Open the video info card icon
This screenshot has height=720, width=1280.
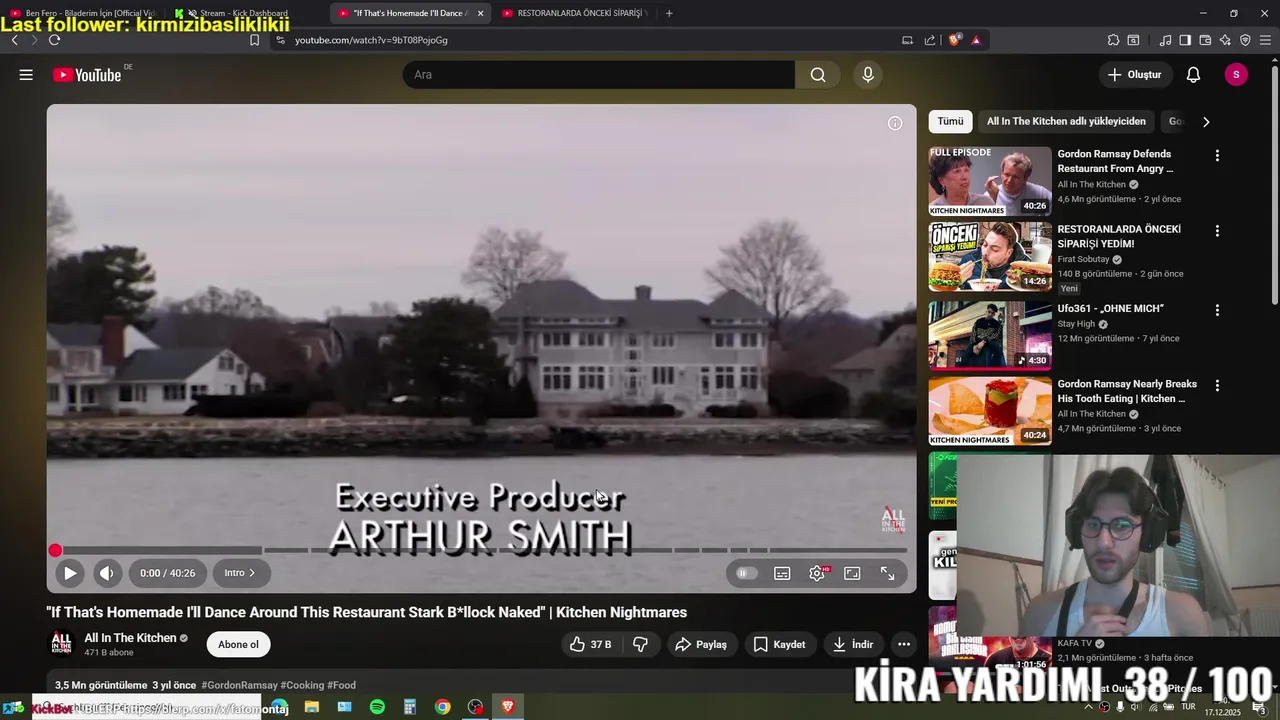coord(895,123)
